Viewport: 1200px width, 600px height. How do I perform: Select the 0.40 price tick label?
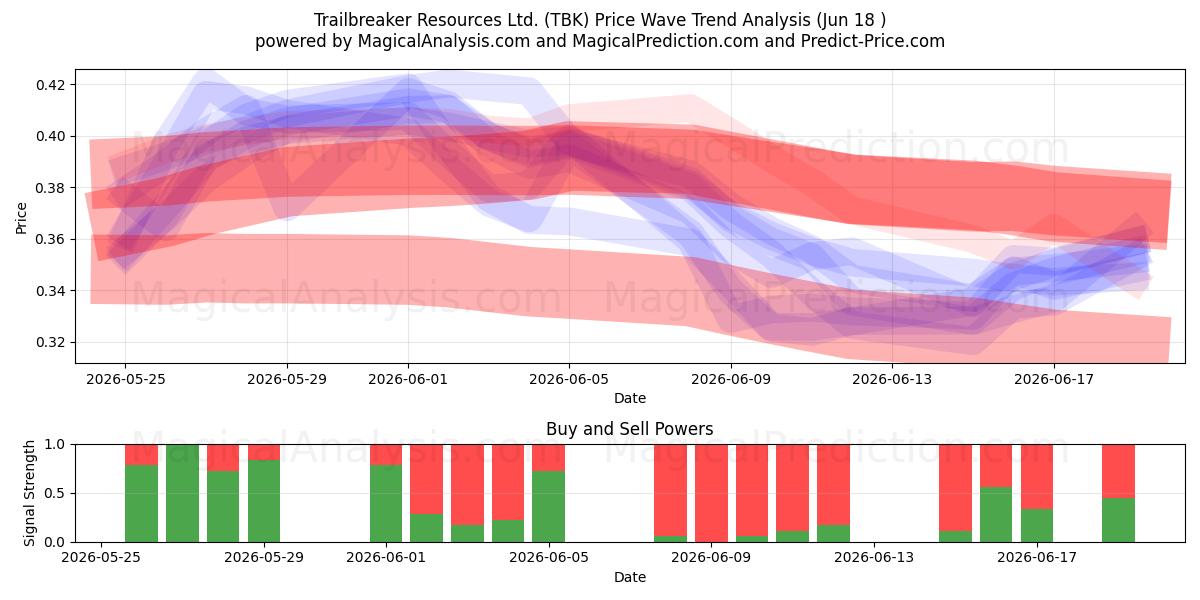point(49,136)
